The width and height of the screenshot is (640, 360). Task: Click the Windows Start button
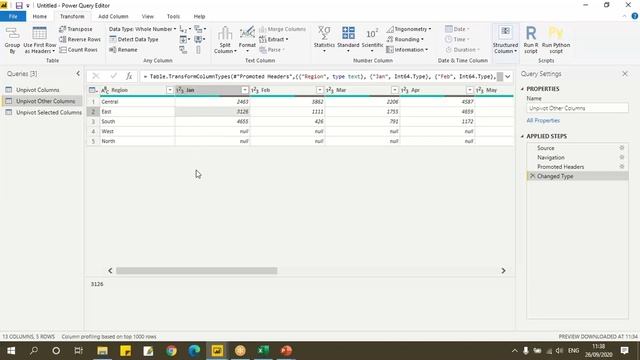click(x=11, y=350)
